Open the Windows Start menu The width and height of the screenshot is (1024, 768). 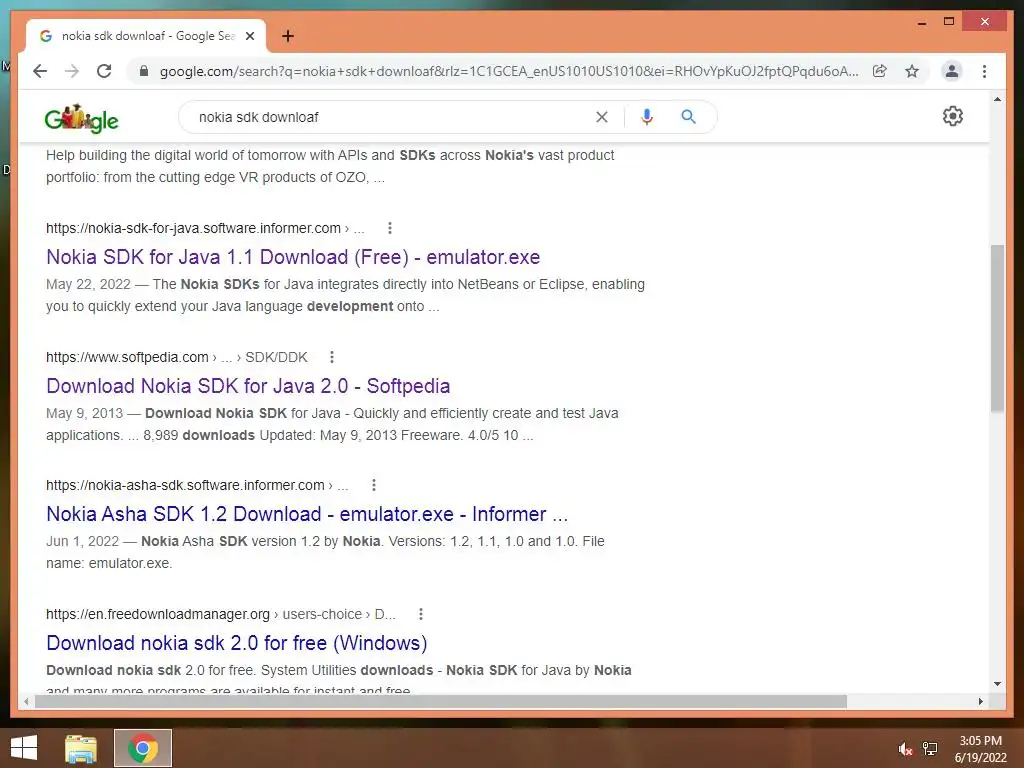(24, 748)
